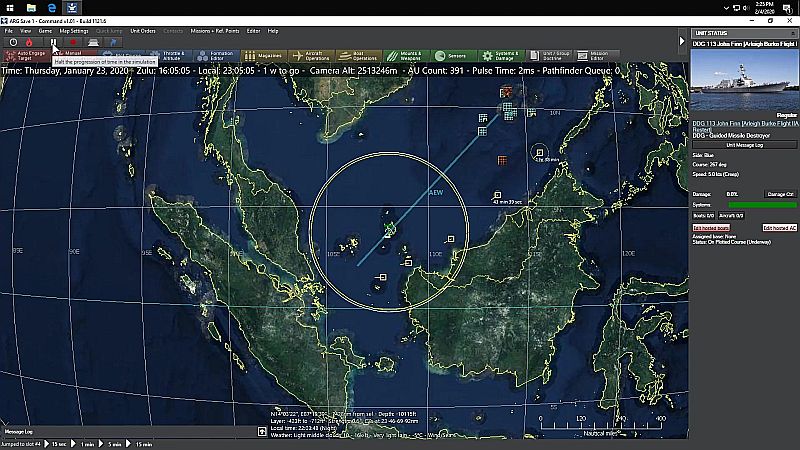The height and width of the screenshot is (450, 800).
Task: Toggle Auto Engage Target mode
Action: point(26,56)
